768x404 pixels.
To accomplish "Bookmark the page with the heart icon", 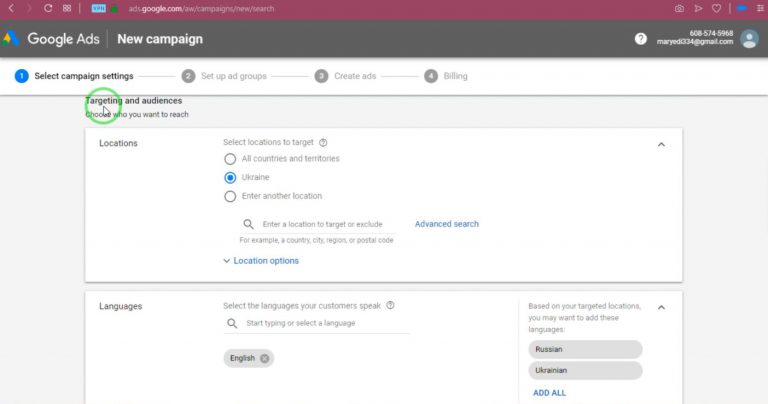I will (x=716, y=8).
